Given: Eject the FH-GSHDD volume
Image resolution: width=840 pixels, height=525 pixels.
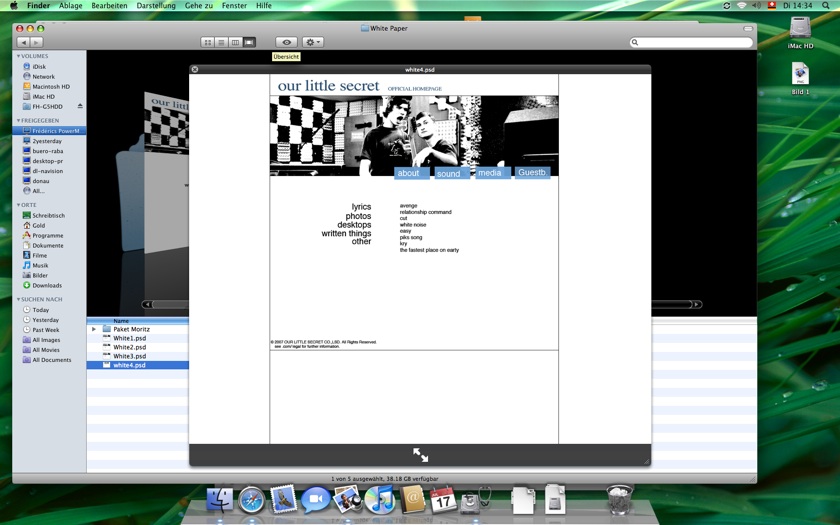Looking at the screenshot, I should (80, 106).
